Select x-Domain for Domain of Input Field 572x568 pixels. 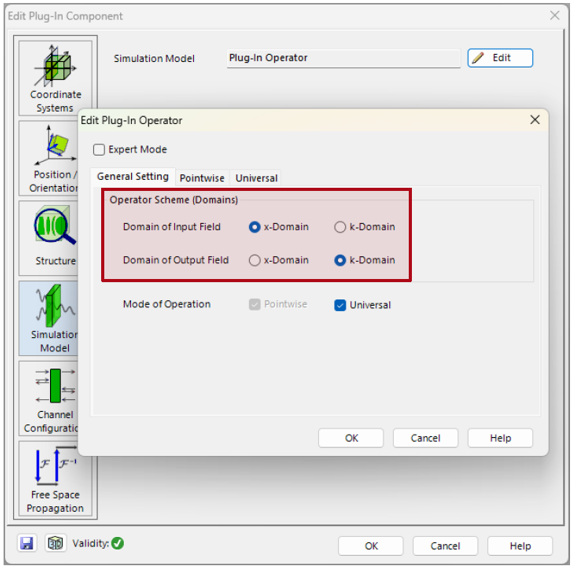(x=254, y=227)
